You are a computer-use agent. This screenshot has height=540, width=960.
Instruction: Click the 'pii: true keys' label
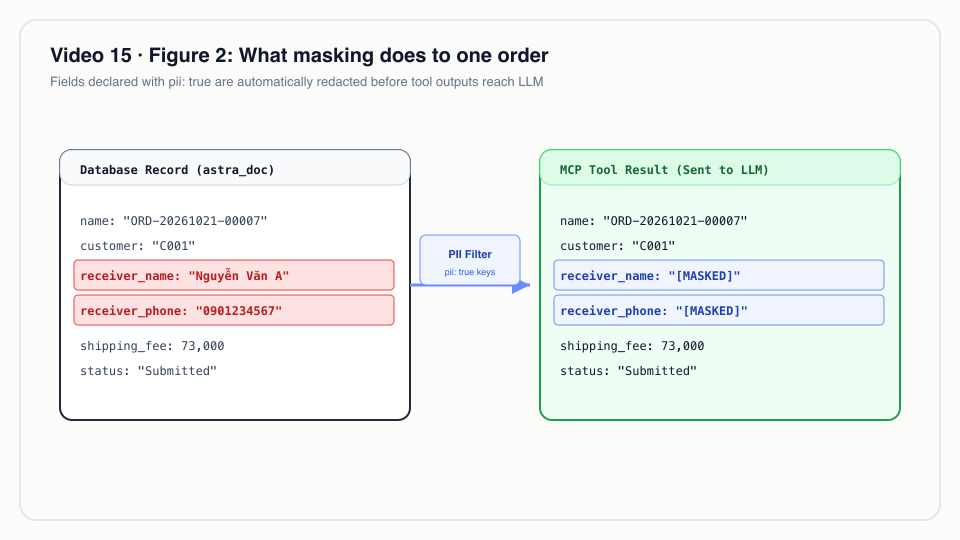(470, 272)
